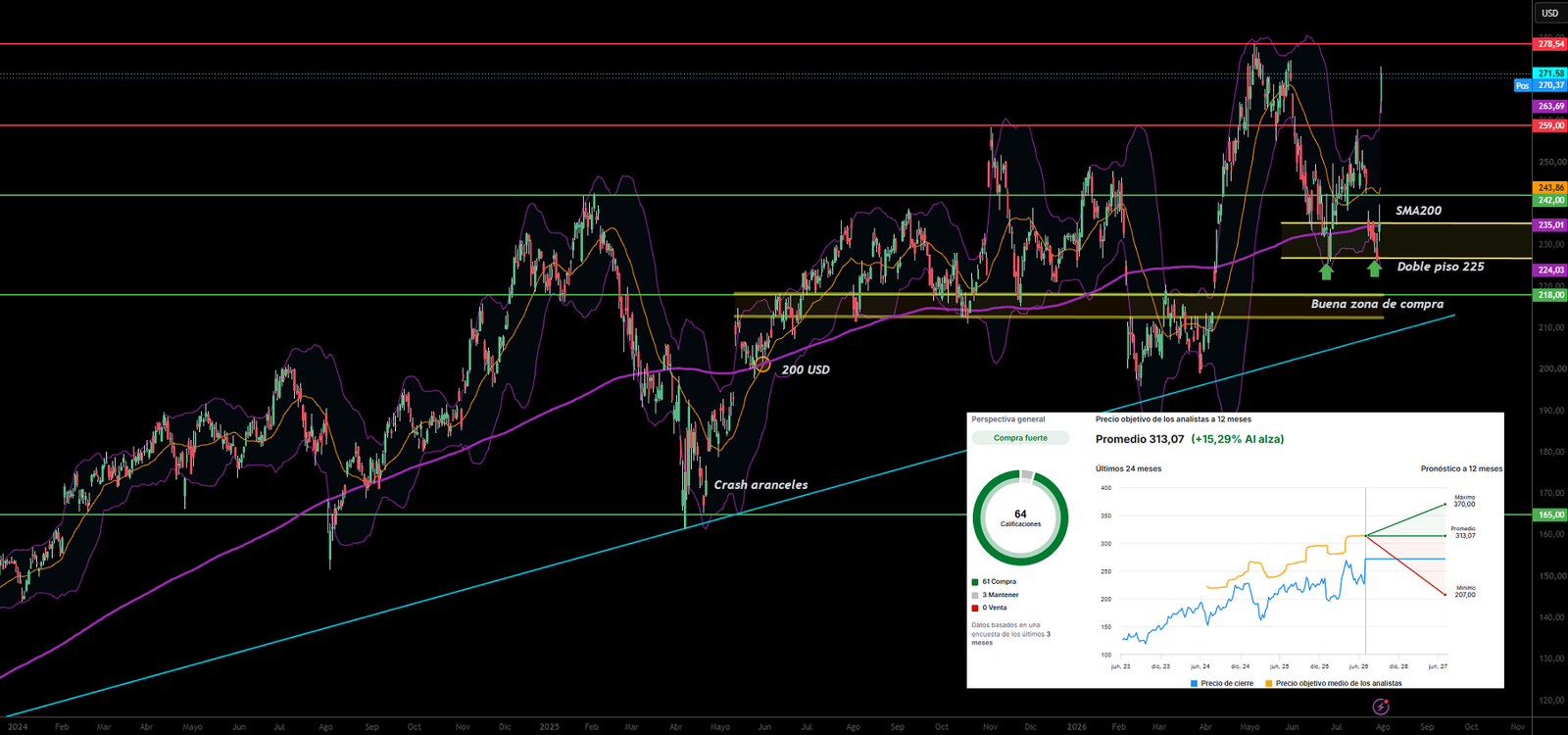The image size is (1568, 735).
Task: Click the Pronóstico a 12 meses label
Action: coord(1461,468)
